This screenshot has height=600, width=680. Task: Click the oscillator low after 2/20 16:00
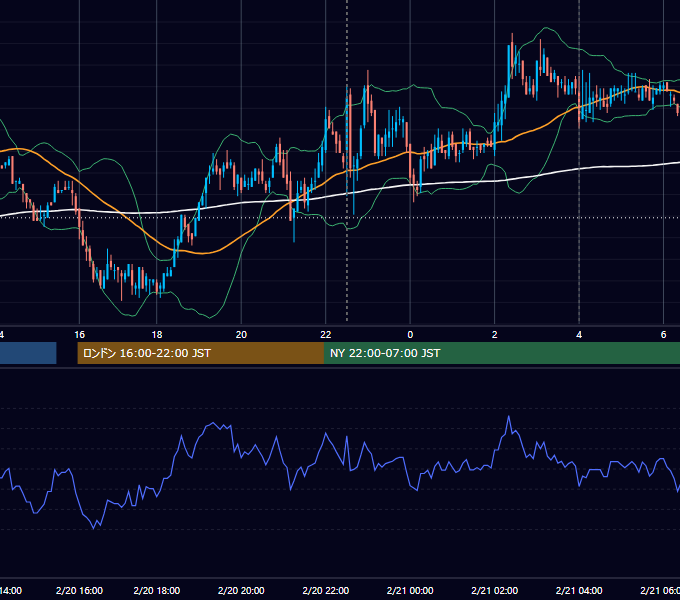click(x=94, y=528)
